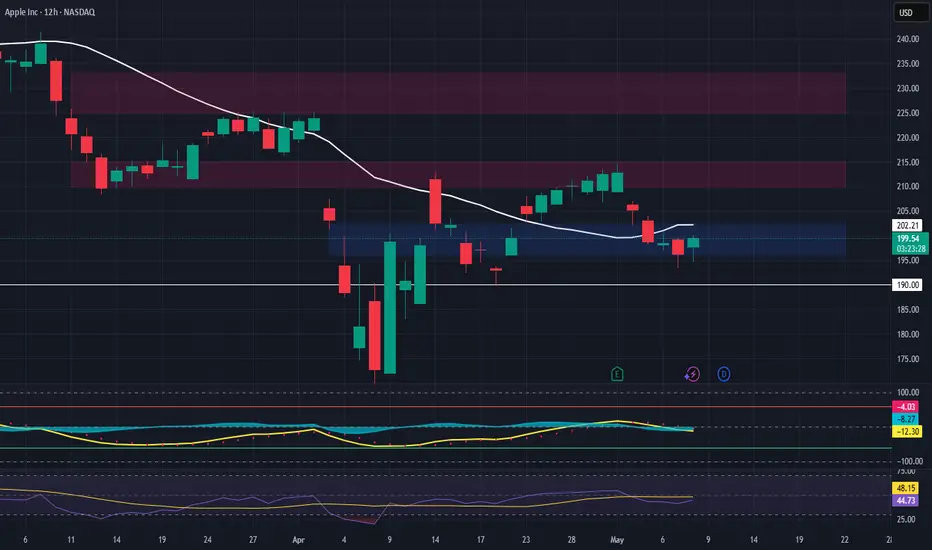Click the -8.27 indicator value label

click(906, 419)
